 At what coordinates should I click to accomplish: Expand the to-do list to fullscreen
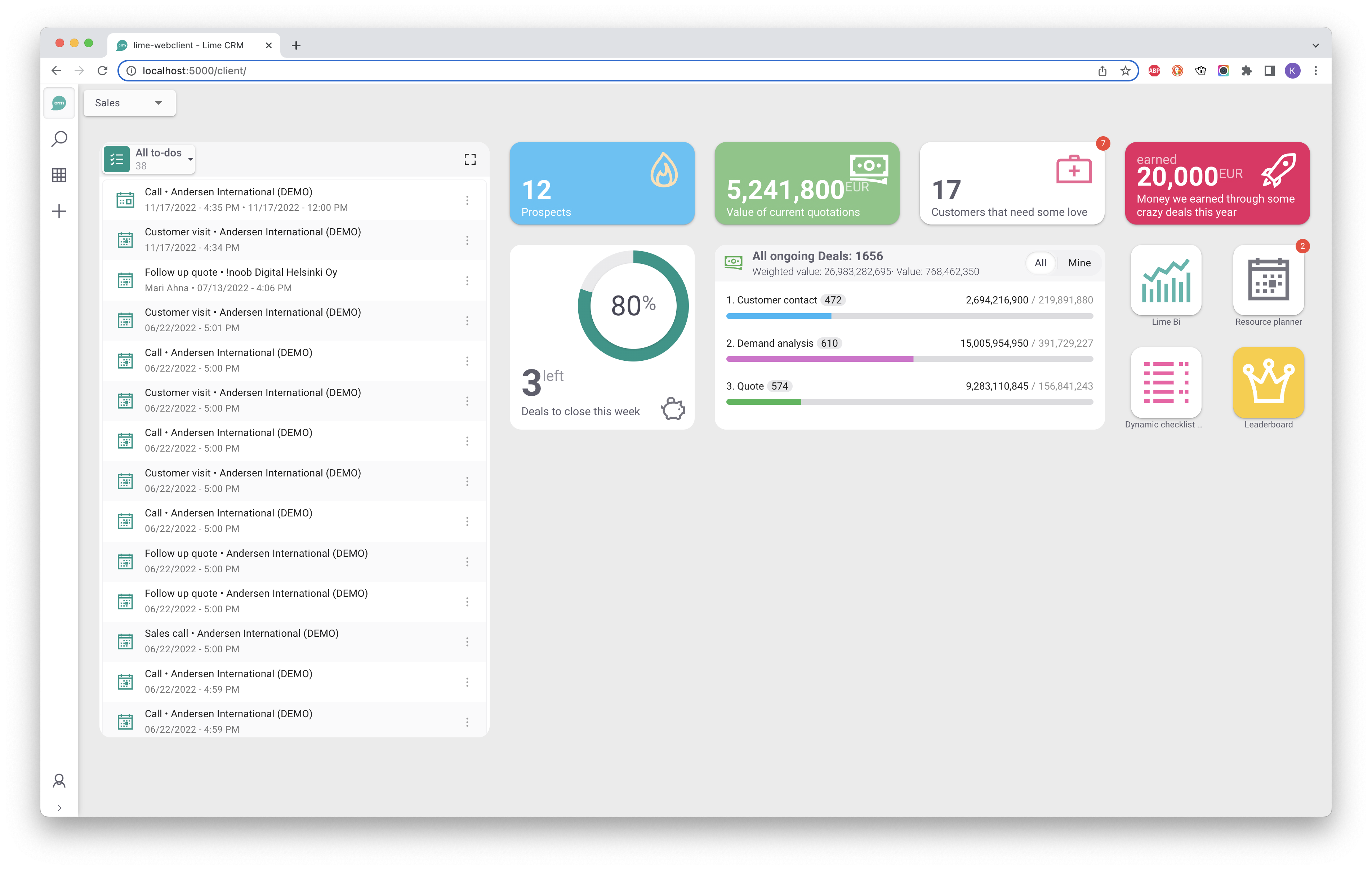click(x=469, y=159)
